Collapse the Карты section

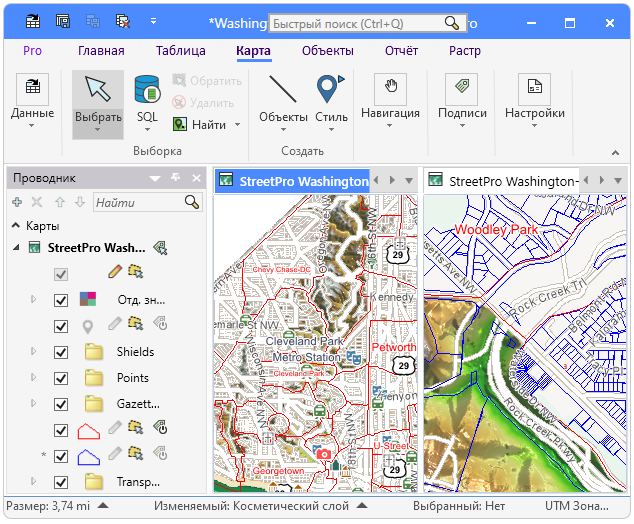coord(16,225)
